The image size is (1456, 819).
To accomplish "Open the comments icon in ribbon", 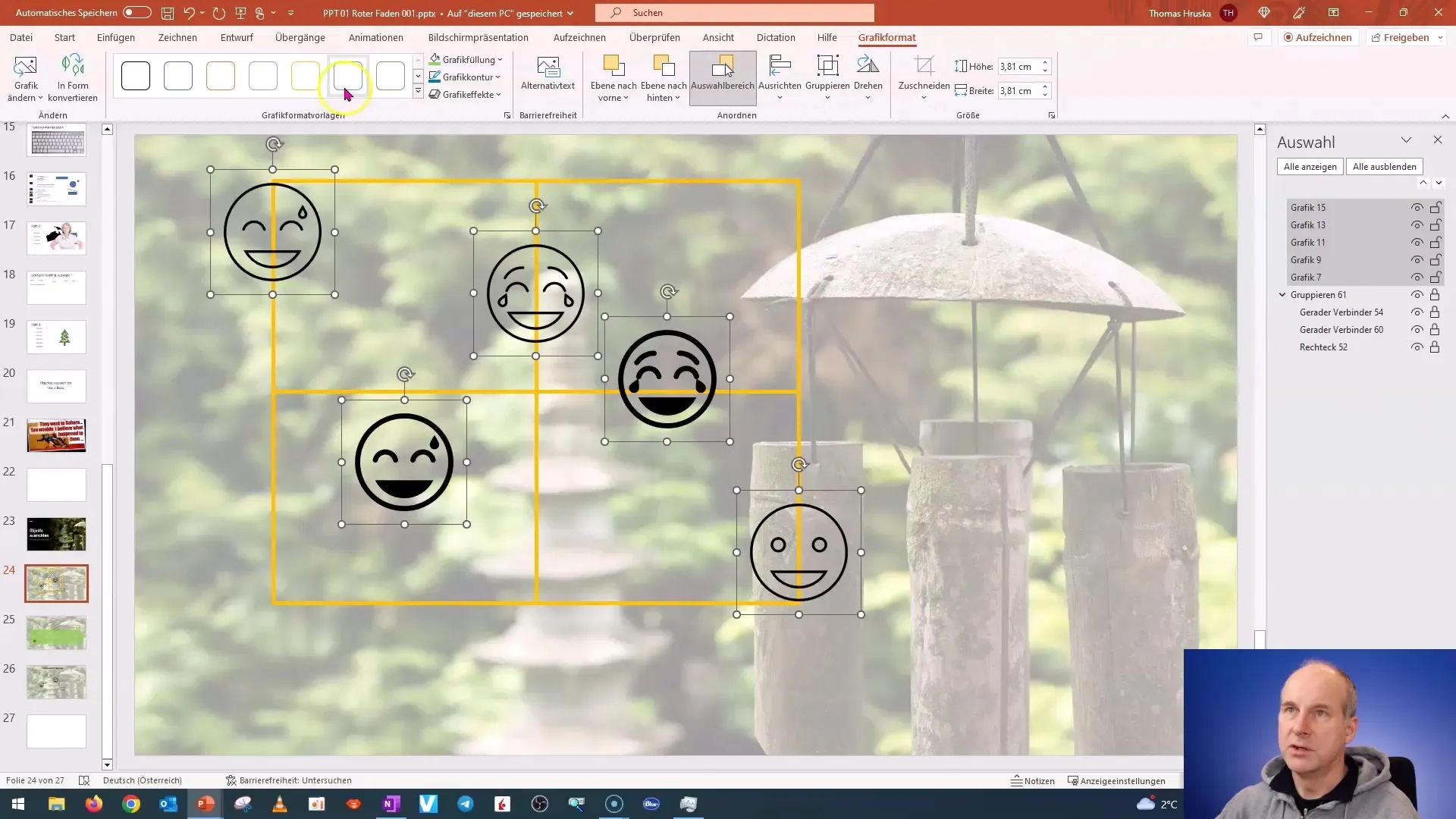I will click(x=1258, y=37).
